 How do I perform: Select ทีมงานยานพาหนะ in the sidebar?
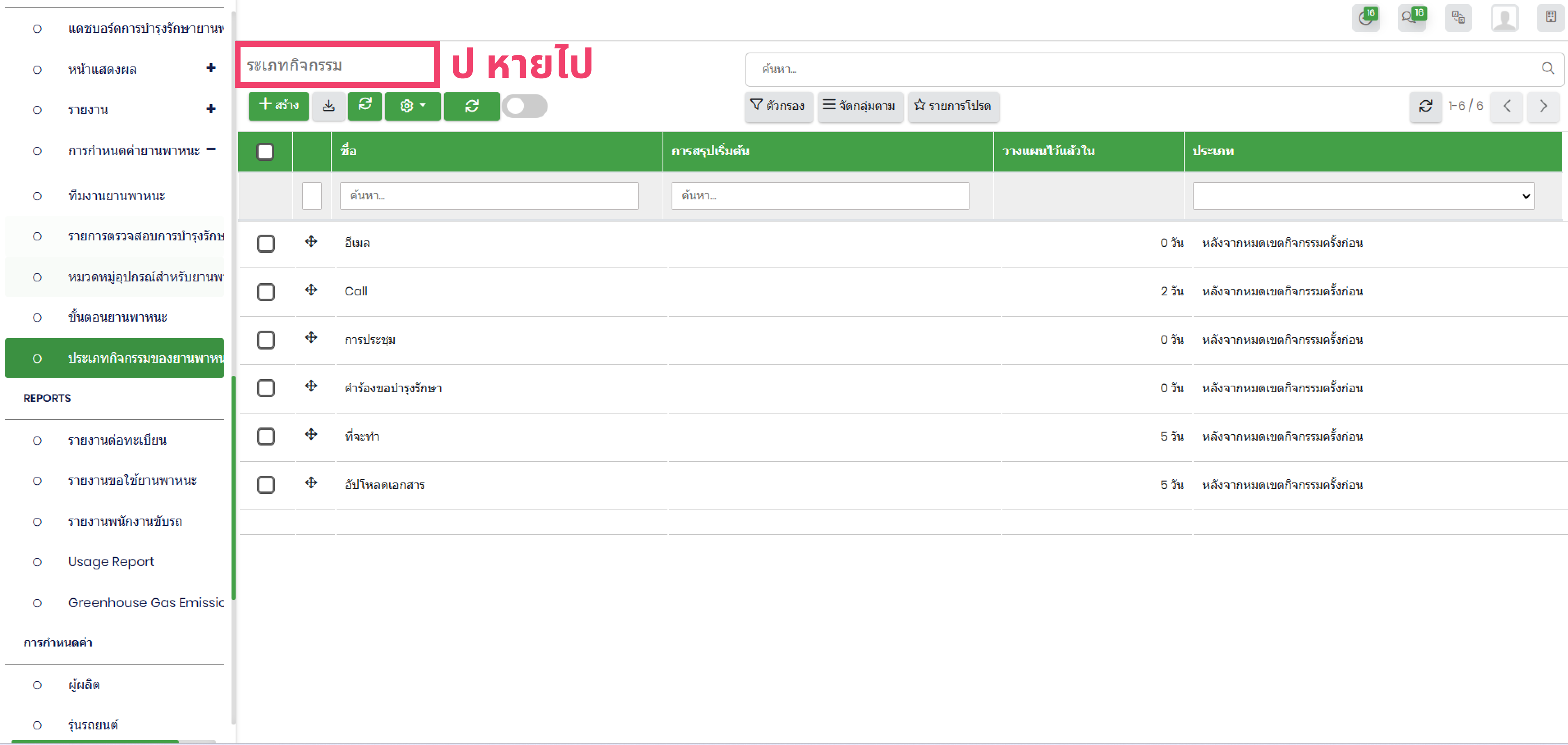pos(116,195)
